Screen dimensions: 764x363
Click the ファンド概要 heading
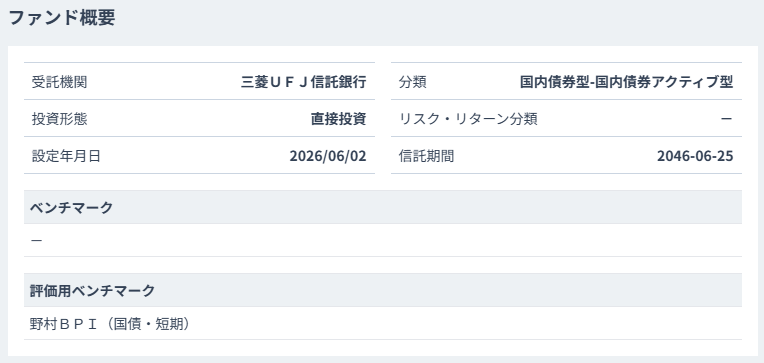[x=62, y=18]
